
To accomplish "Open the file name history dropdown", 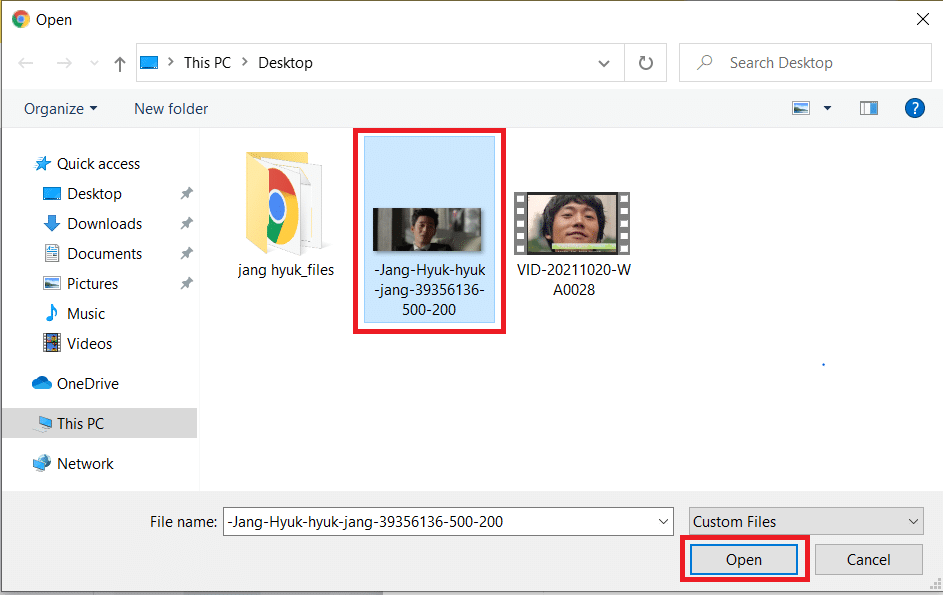I will (662, 521).
